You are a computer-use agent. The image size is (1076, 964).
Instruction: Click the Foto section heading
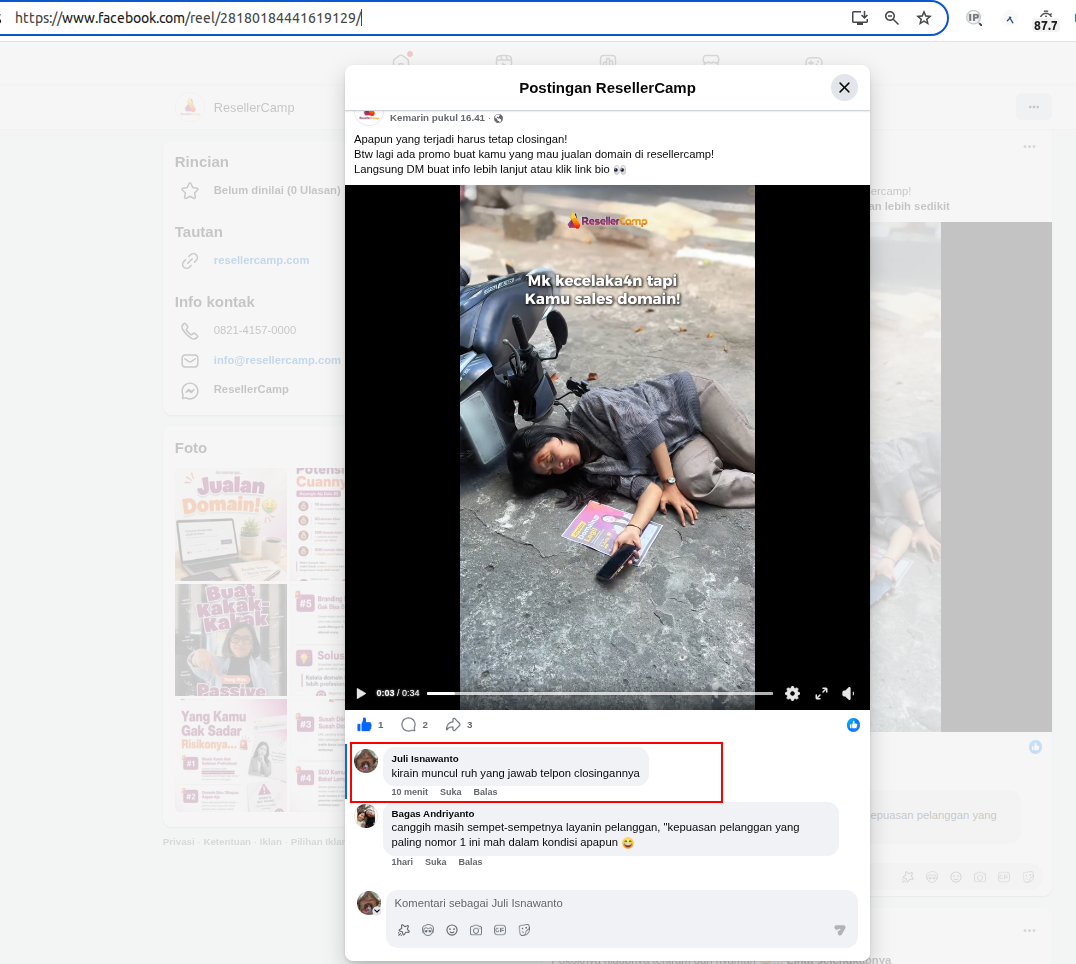[x=191, y=448]
